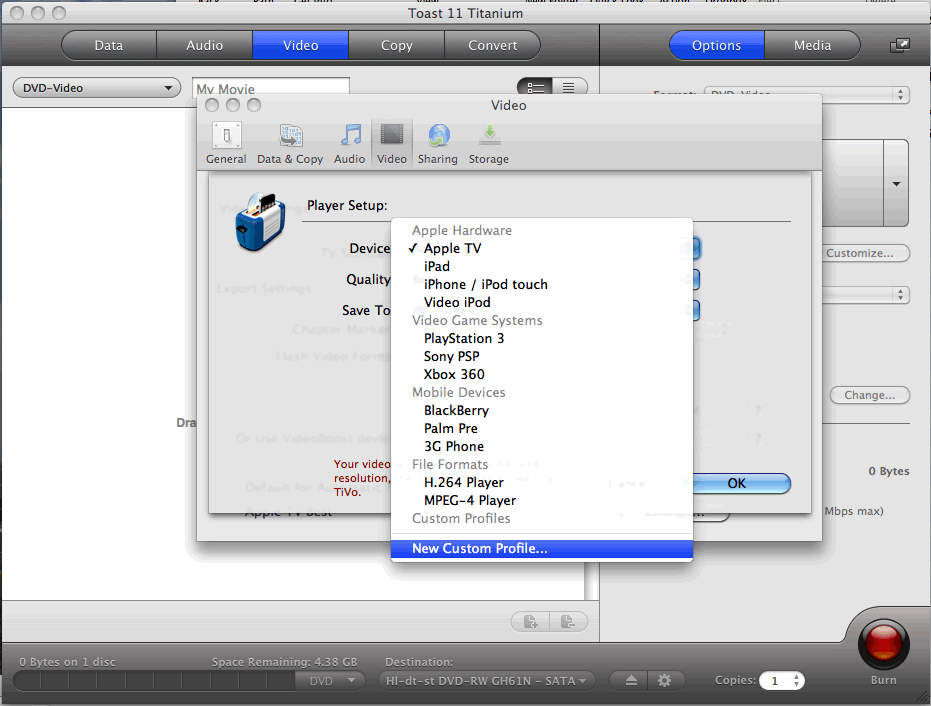The image size is (931, 706).
Task: Choose Palm Pre device
Action: (542, 428)
